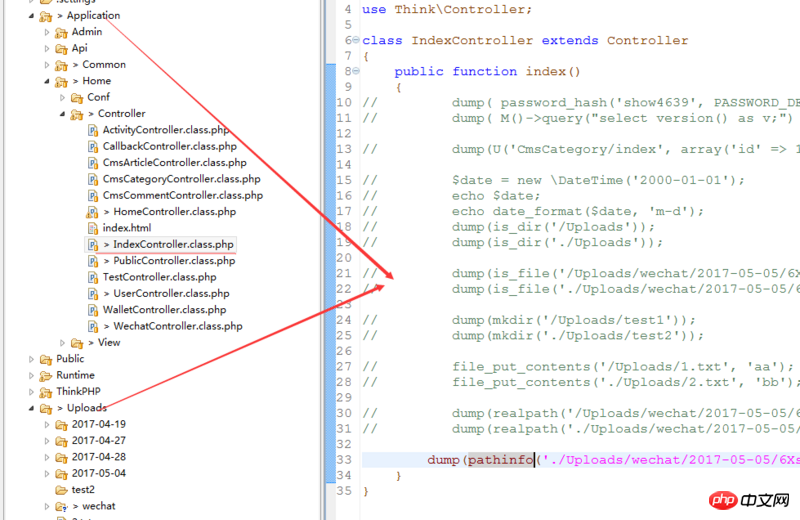This screenshot has width=800, height=520.
Task: Collapse the Home folder arrow
Action: point(47,81)
